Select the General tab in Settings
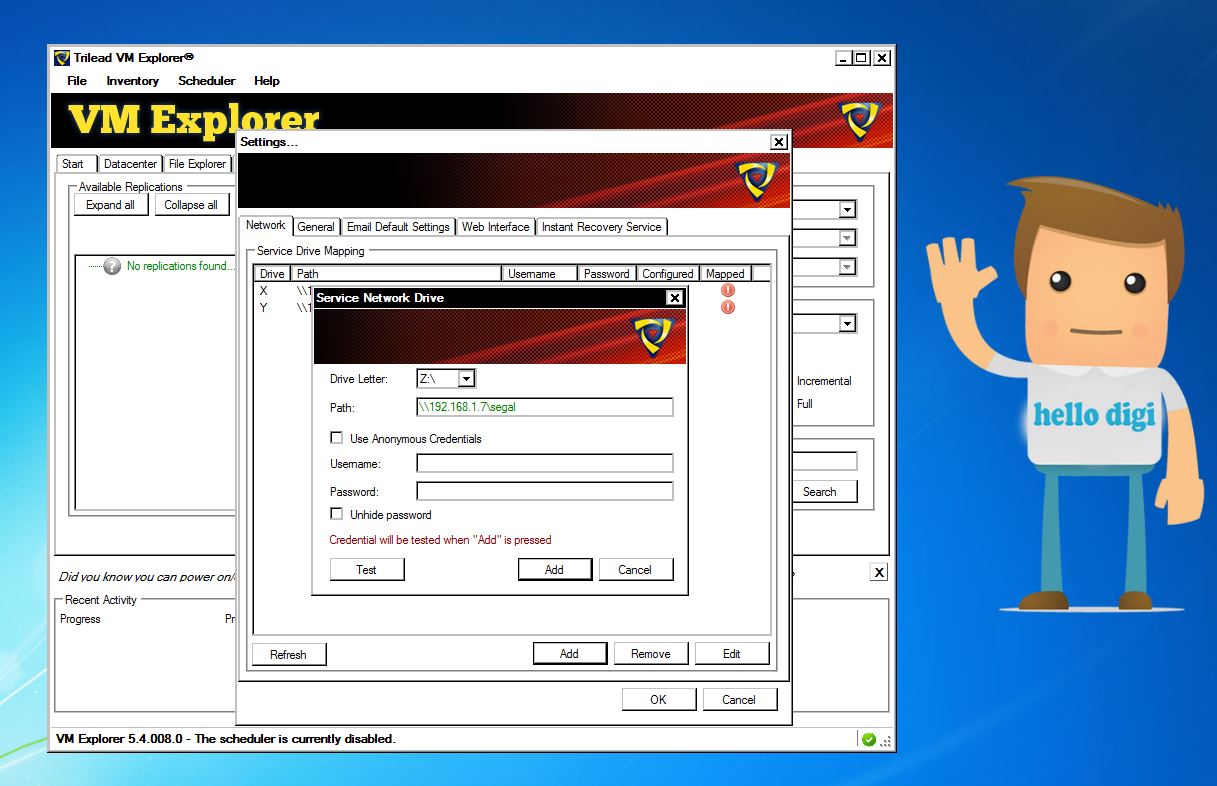The width and height of the screenshot is (1217, 786). point(316,227)
